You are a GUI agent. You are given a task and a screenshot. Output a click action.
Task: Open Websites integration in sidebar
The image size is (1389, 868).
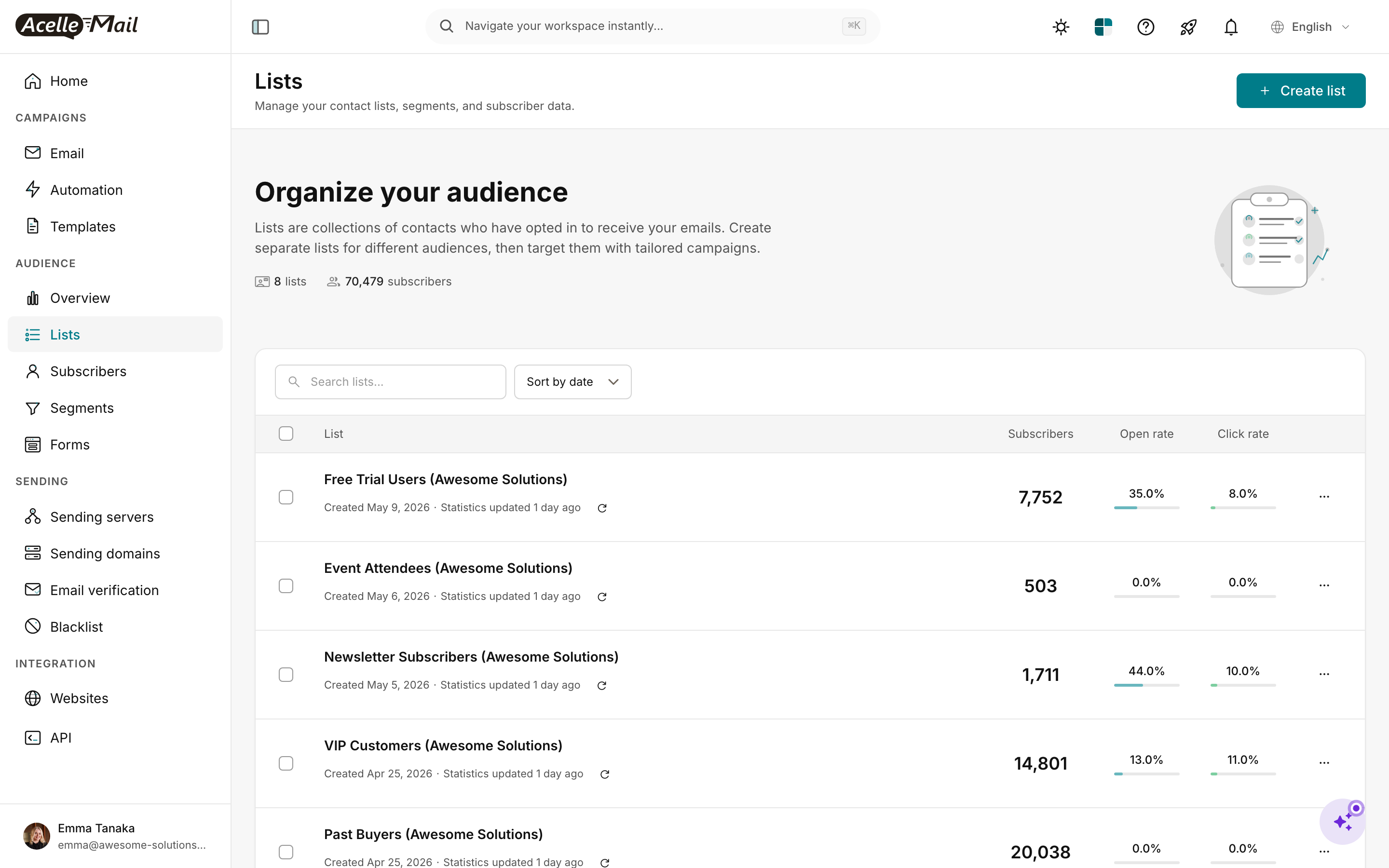point(115,699)
